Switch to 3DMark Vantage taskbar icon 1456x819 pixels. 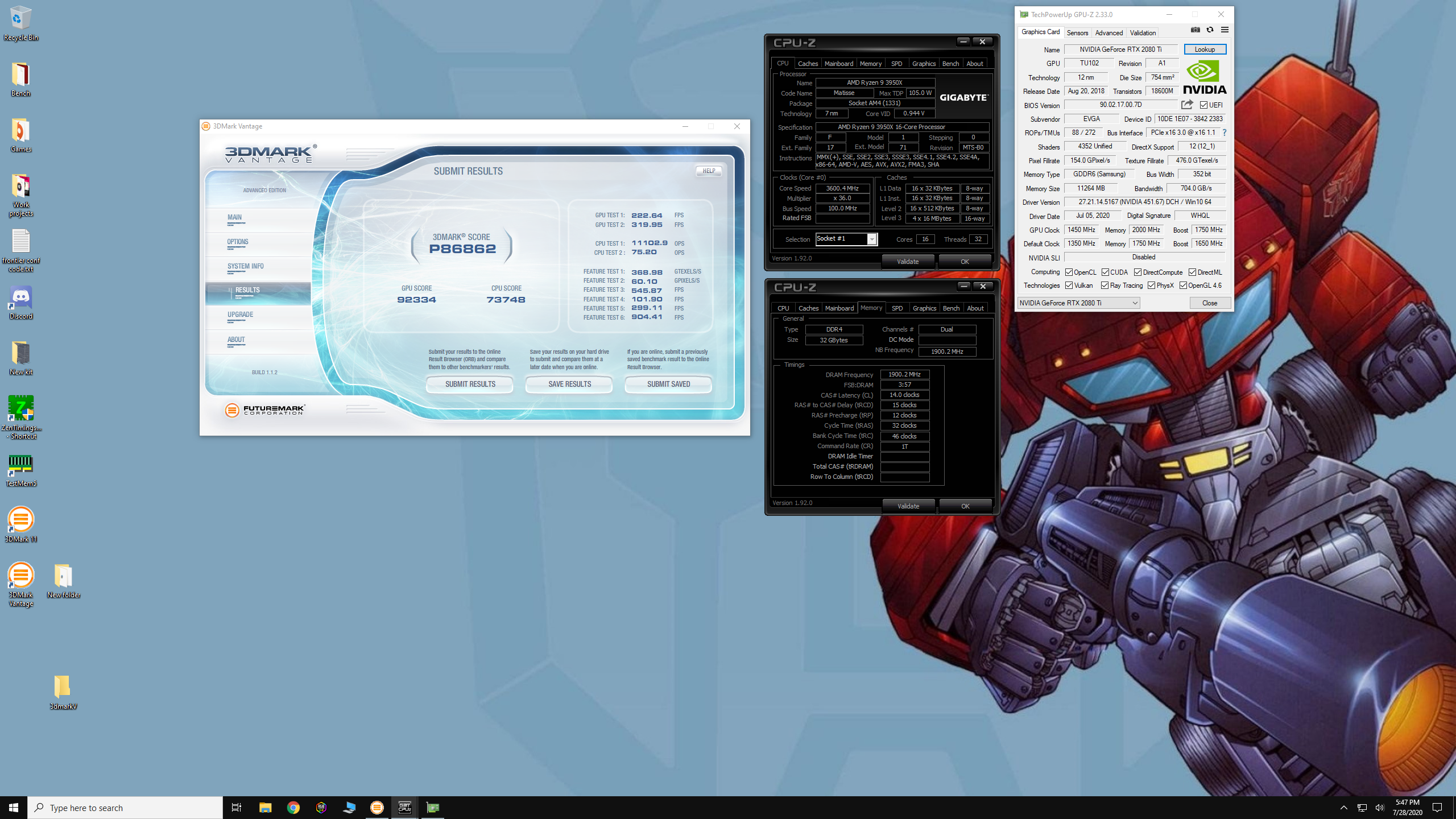point(377,807)
